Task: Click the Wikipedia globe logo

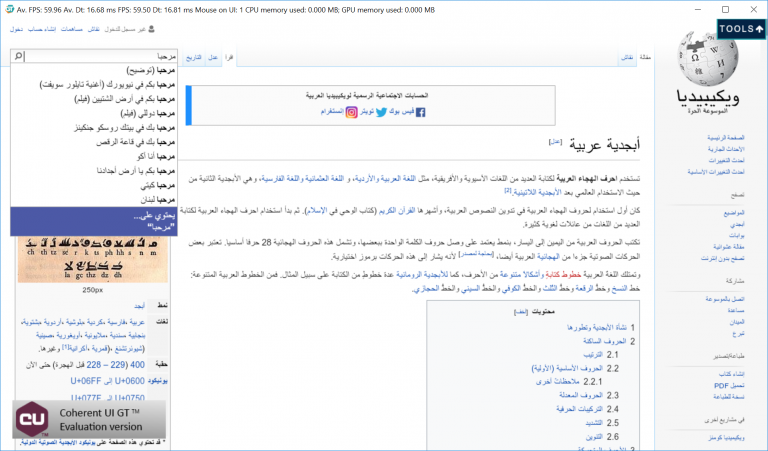Action: point(709,60)
